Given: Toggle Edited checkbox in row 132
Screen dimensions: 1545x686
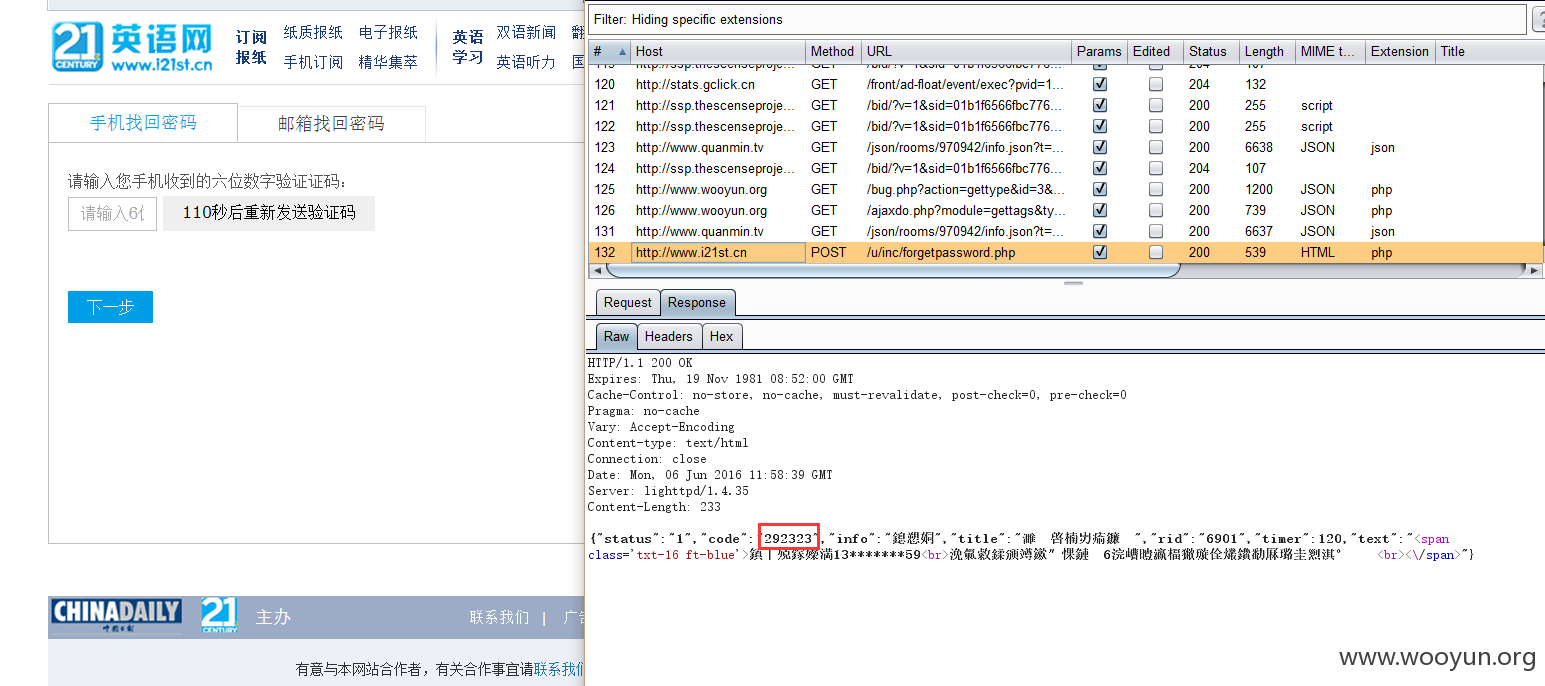Looking at the screenshot, I should click(1156, 252).
